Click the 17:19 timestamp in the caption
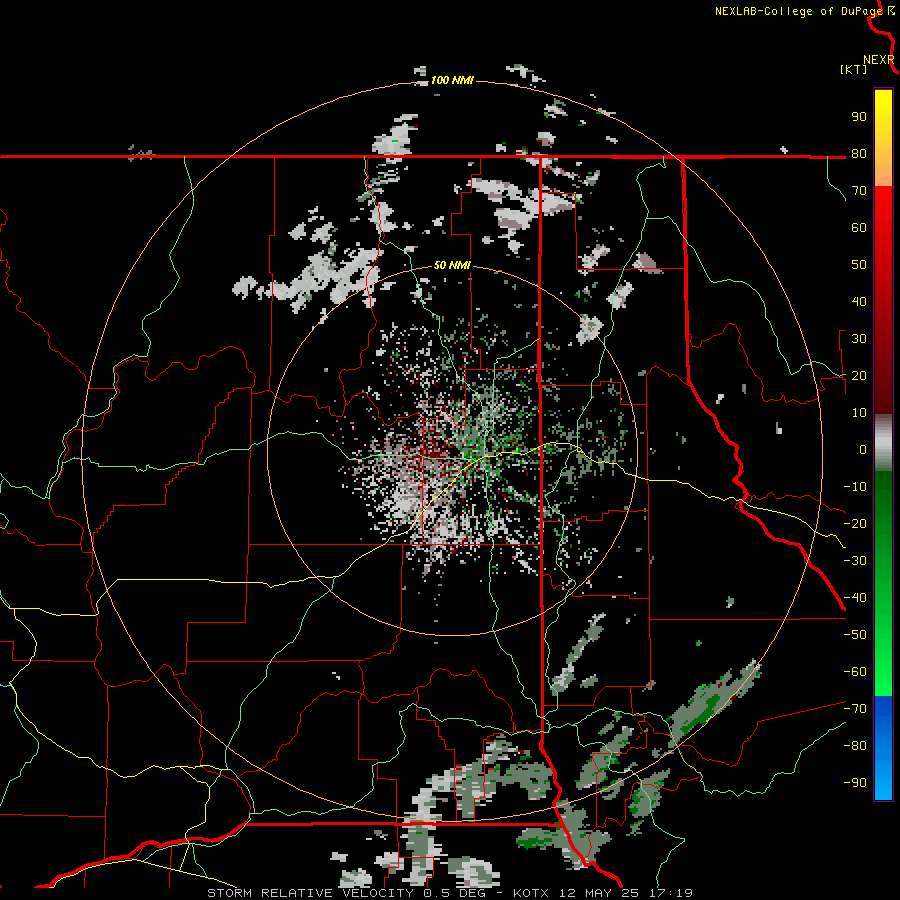 click(670, 893)
